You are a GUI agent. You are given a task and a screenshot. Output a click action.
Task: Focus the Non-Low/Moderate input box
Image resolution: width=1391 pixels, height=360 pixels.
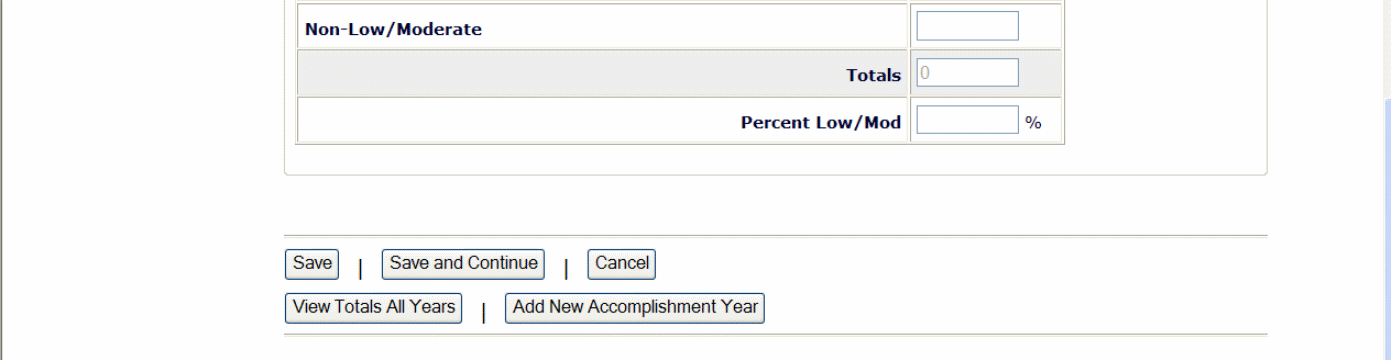[x=967, y=26]
